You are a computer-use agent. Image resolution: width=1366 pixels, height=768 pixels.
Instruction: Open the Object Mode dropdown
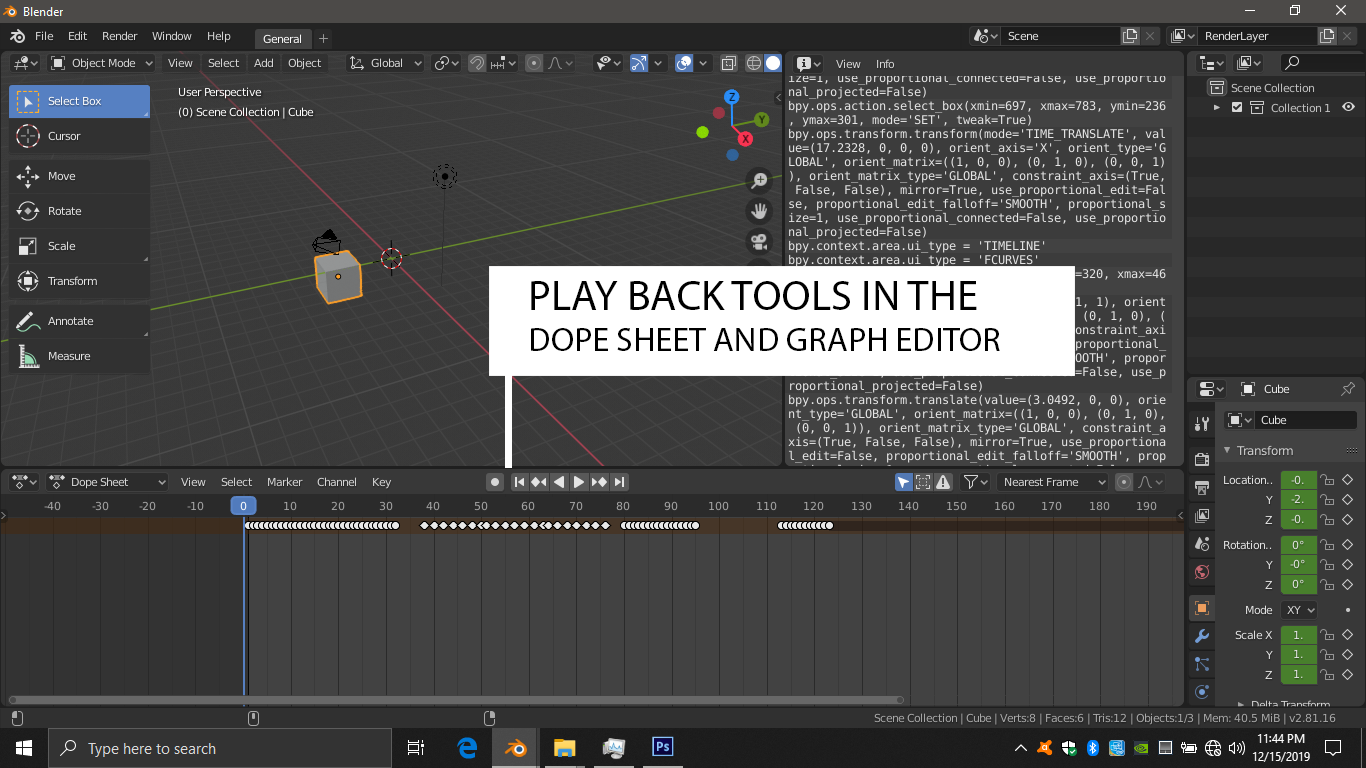[102, 63]
